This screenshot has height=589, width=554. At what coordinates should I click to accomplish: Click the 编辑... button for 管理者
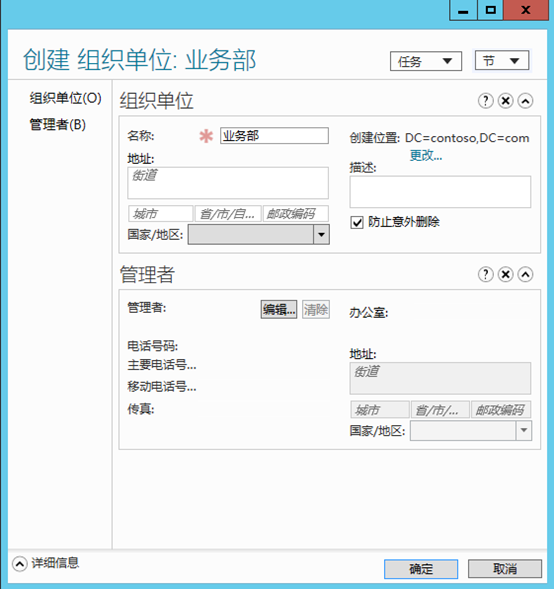[279, 309]
